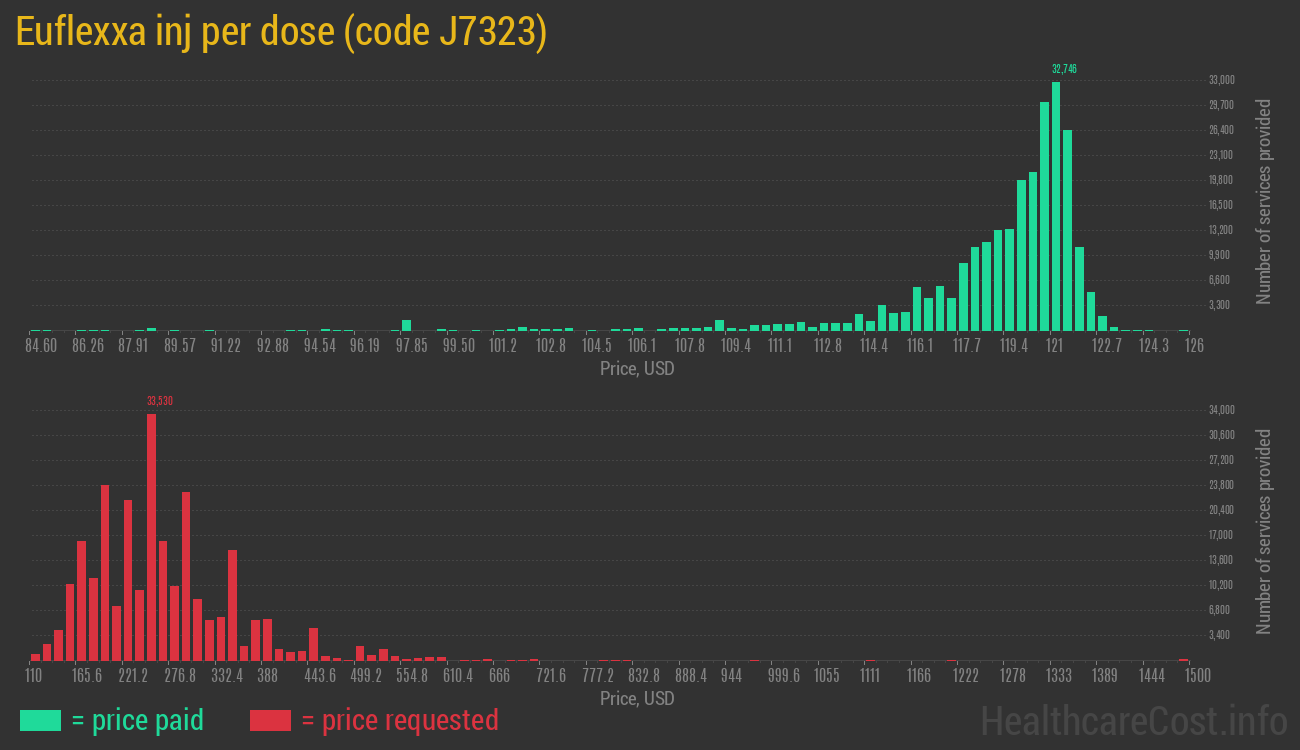Click the 32,746 peak value label
The width and height of the screenshot is (1300, 750).
(x=1064, y=69)
